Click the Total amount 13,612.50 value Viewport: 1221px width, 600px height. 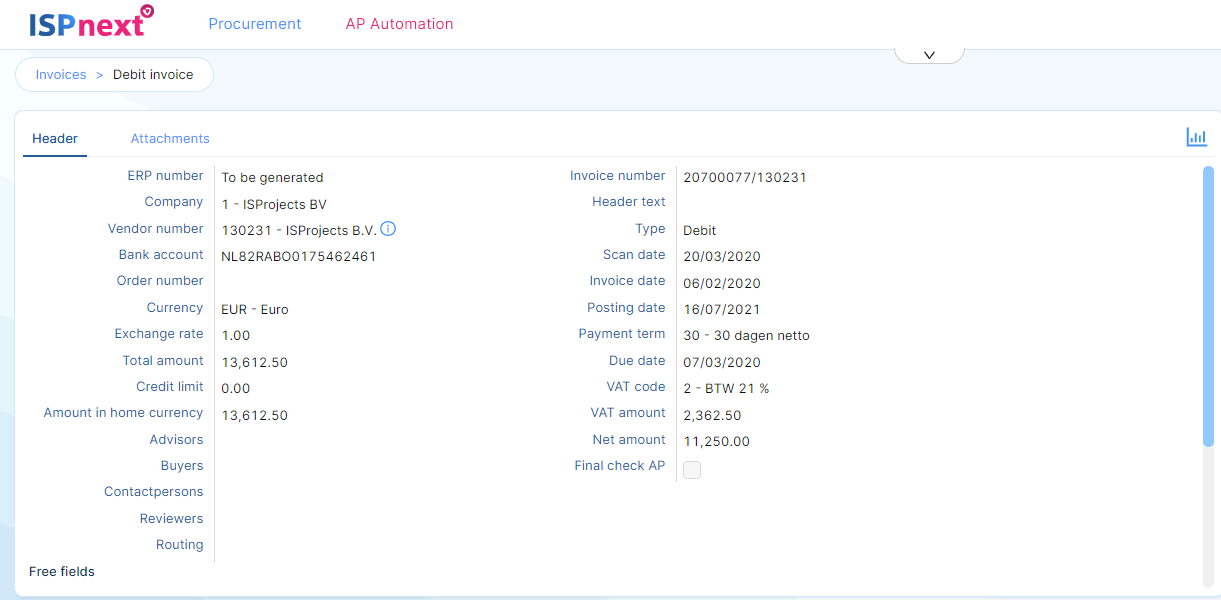point(255,363)
